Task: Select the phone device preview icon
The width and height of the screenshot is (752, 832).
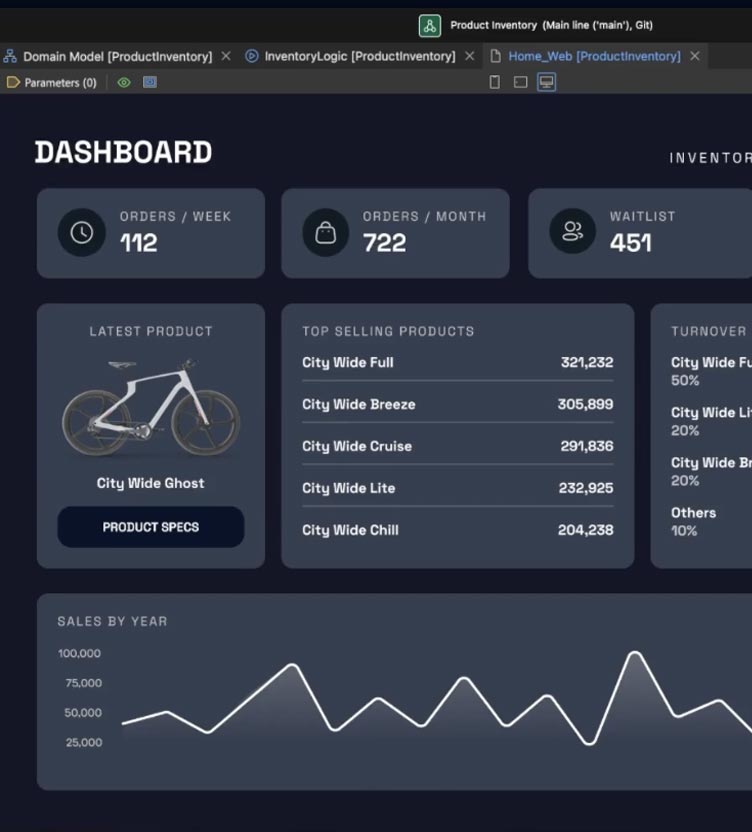Action: 494,82
